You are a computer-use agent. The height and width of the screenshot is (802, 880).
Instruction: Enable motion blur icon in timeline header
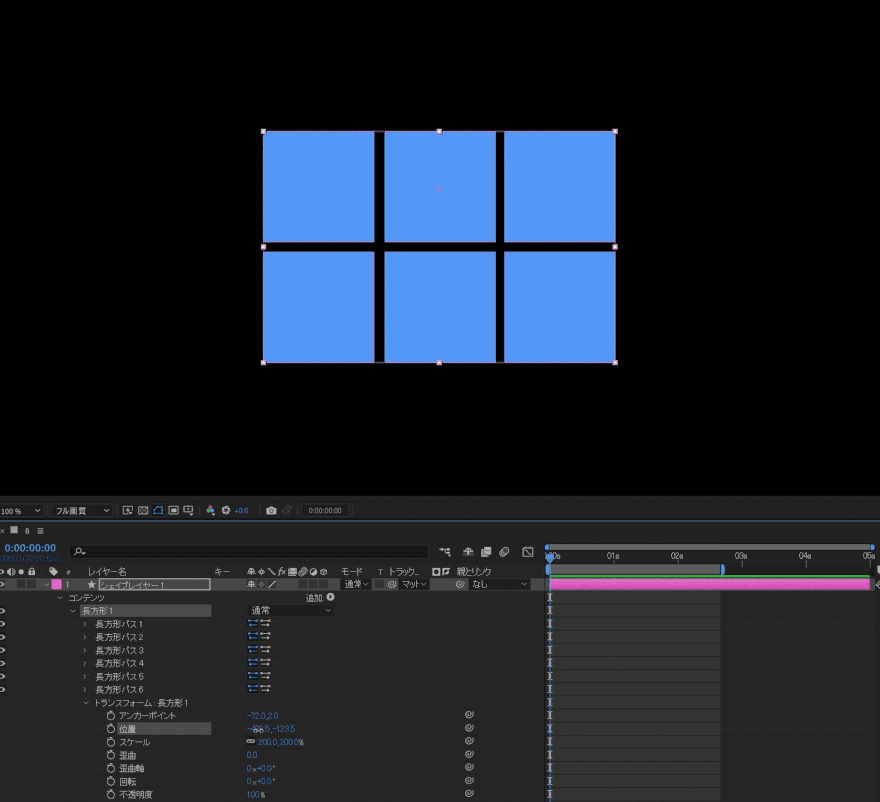tap(505, 551)
